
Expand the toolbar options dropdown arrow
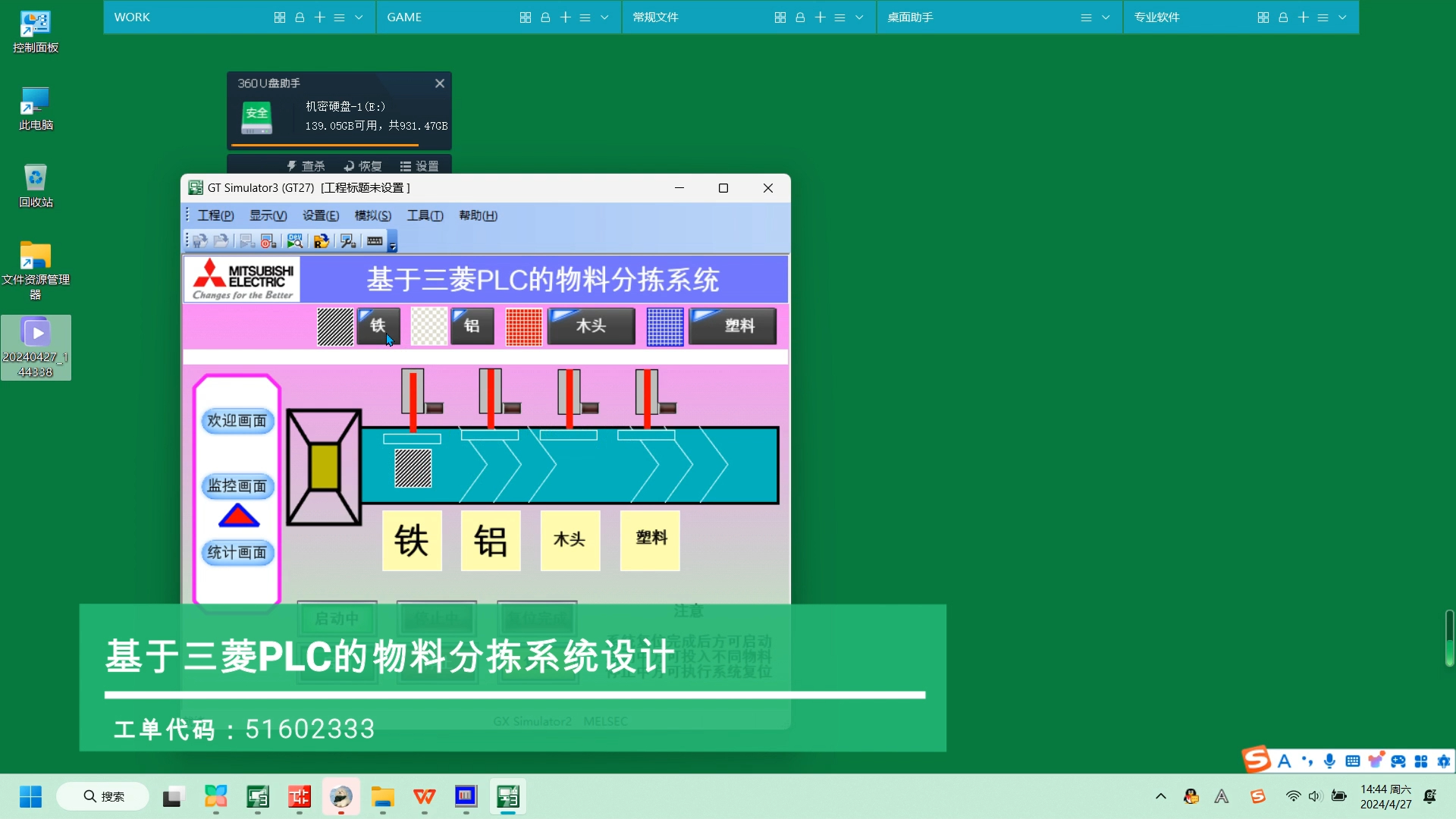tap(393, 246)
